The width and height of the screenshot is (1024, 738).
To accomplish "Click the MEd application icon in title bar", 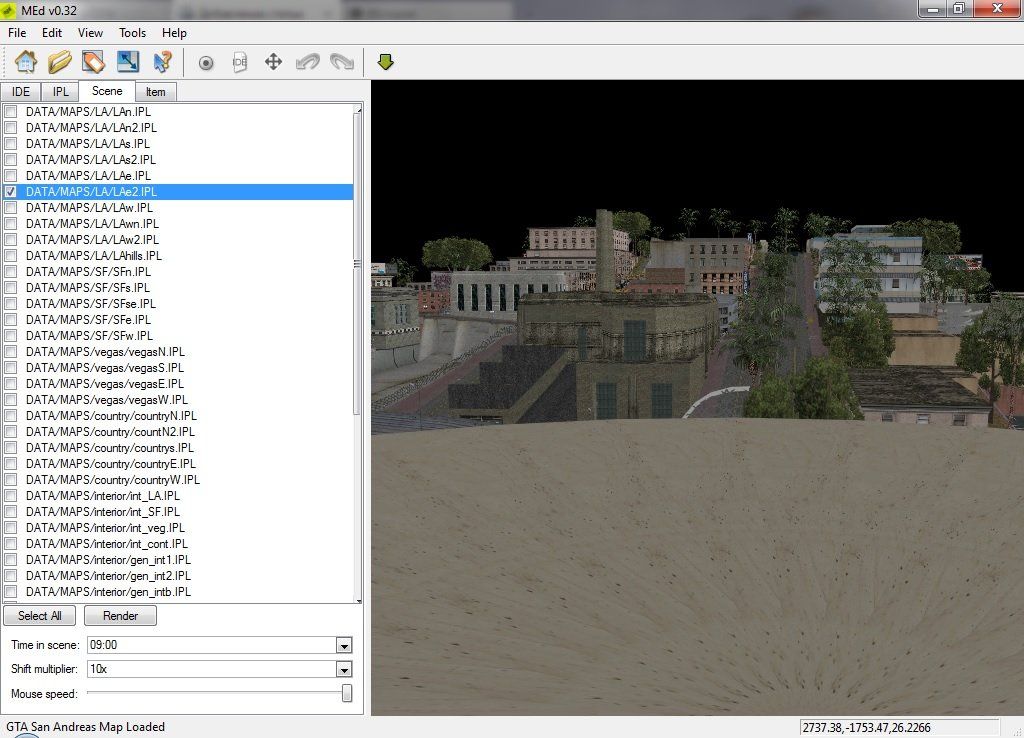I will pos(8,10).
